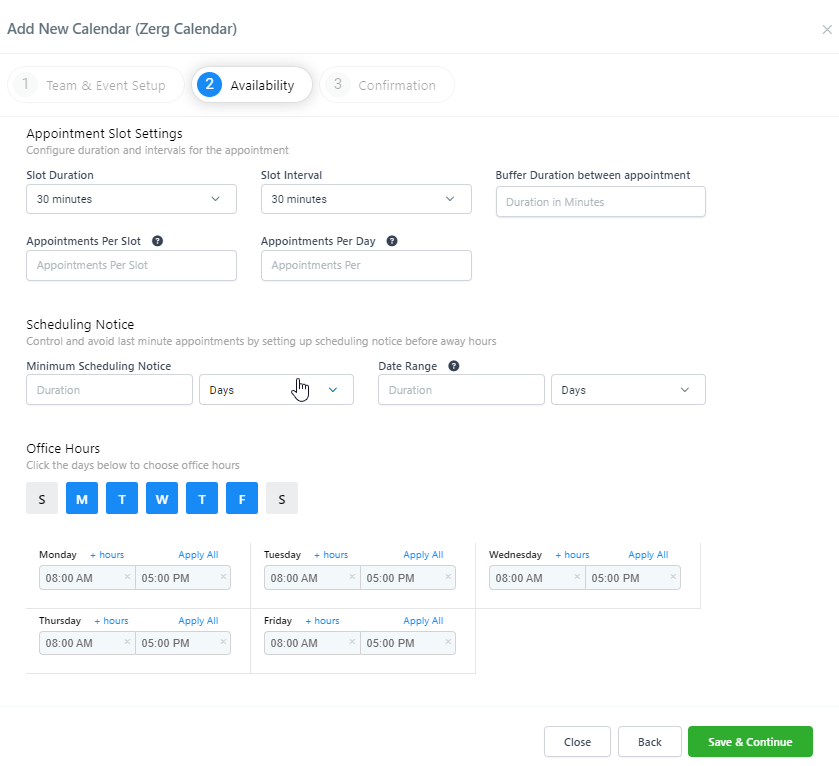Clear Tuesday start time 08:00 AM
The height and width of the screenshot is (766, 839).
(352, 576)
